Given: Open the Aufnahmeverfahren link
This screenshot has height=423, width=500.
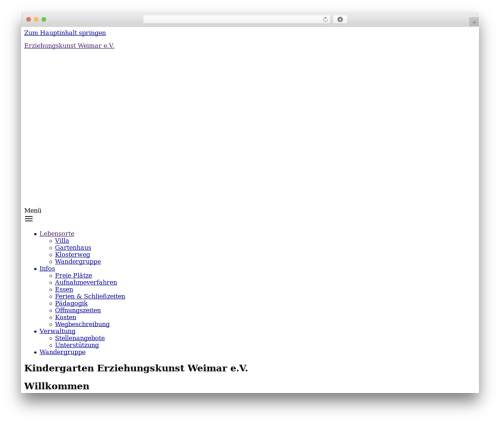Looking at the screenshot, I should pyautogui.click(x=86, y=282).
